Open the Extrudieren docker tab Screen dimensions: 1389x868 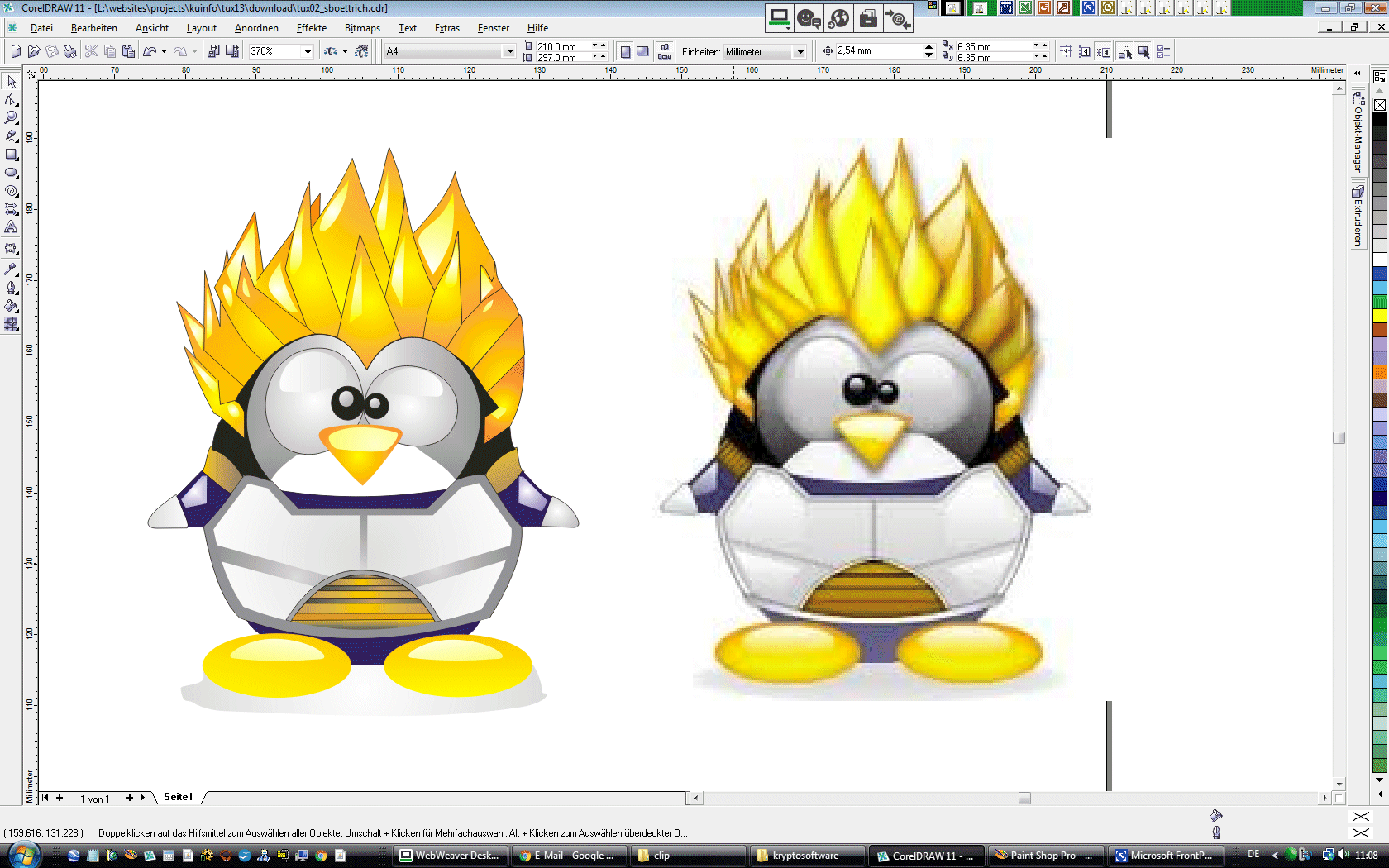click(x=1358, y=216)
